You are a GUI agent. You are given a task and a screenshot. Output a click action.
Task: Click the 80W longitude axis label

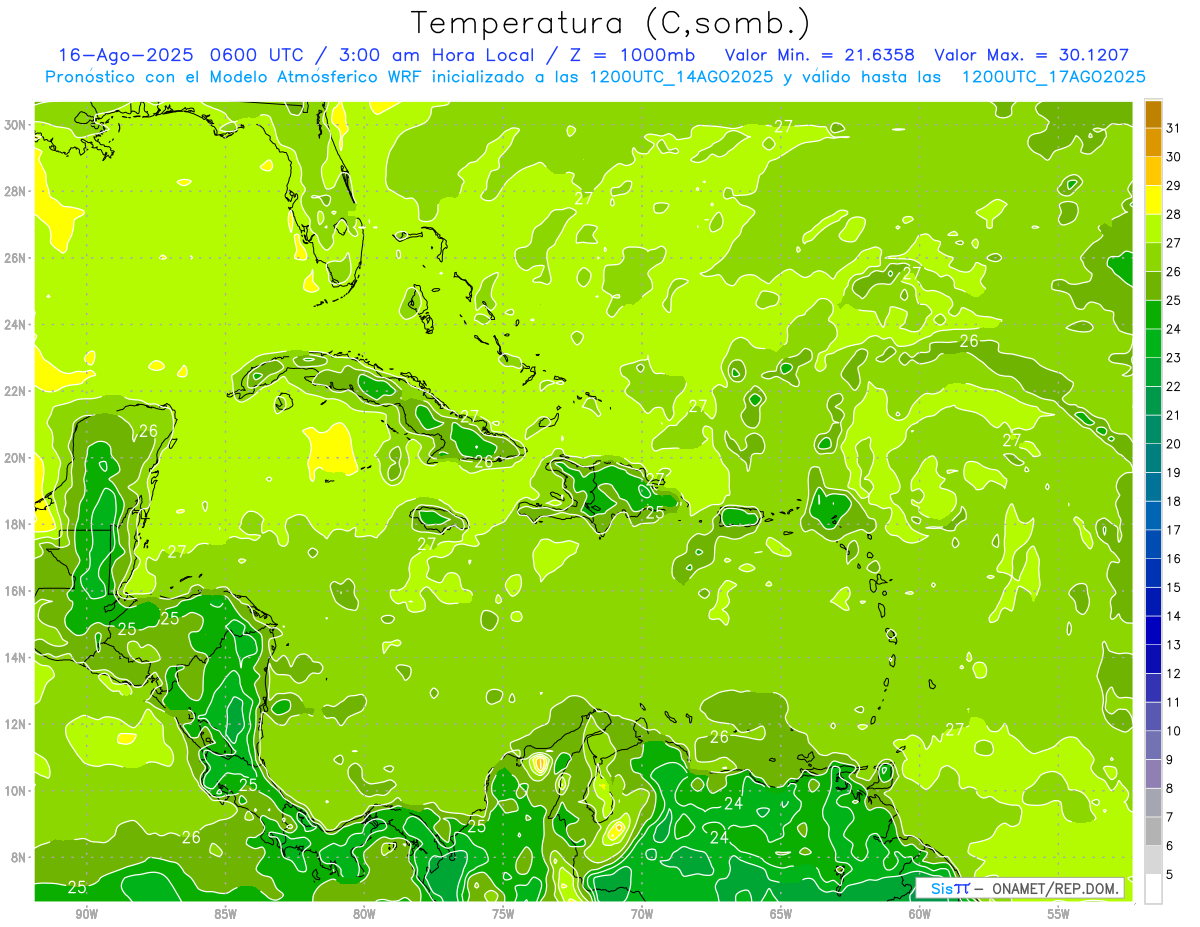(364, 913)
